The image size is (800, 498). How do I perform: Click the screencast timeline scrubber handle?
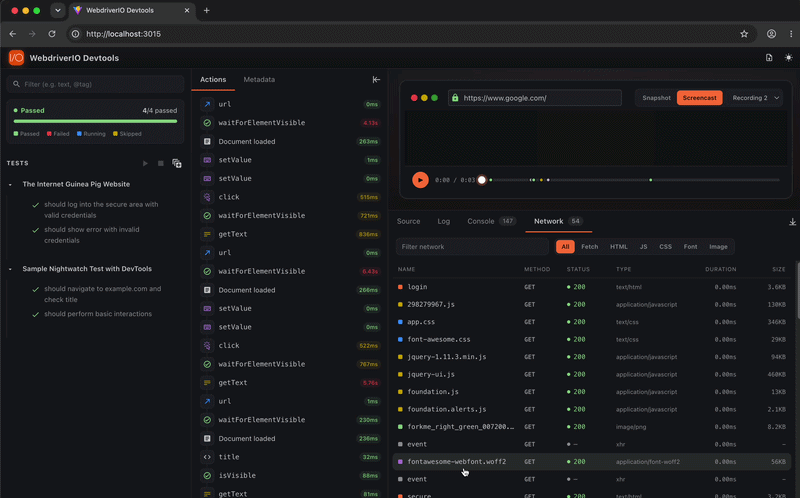pos(482,180)
